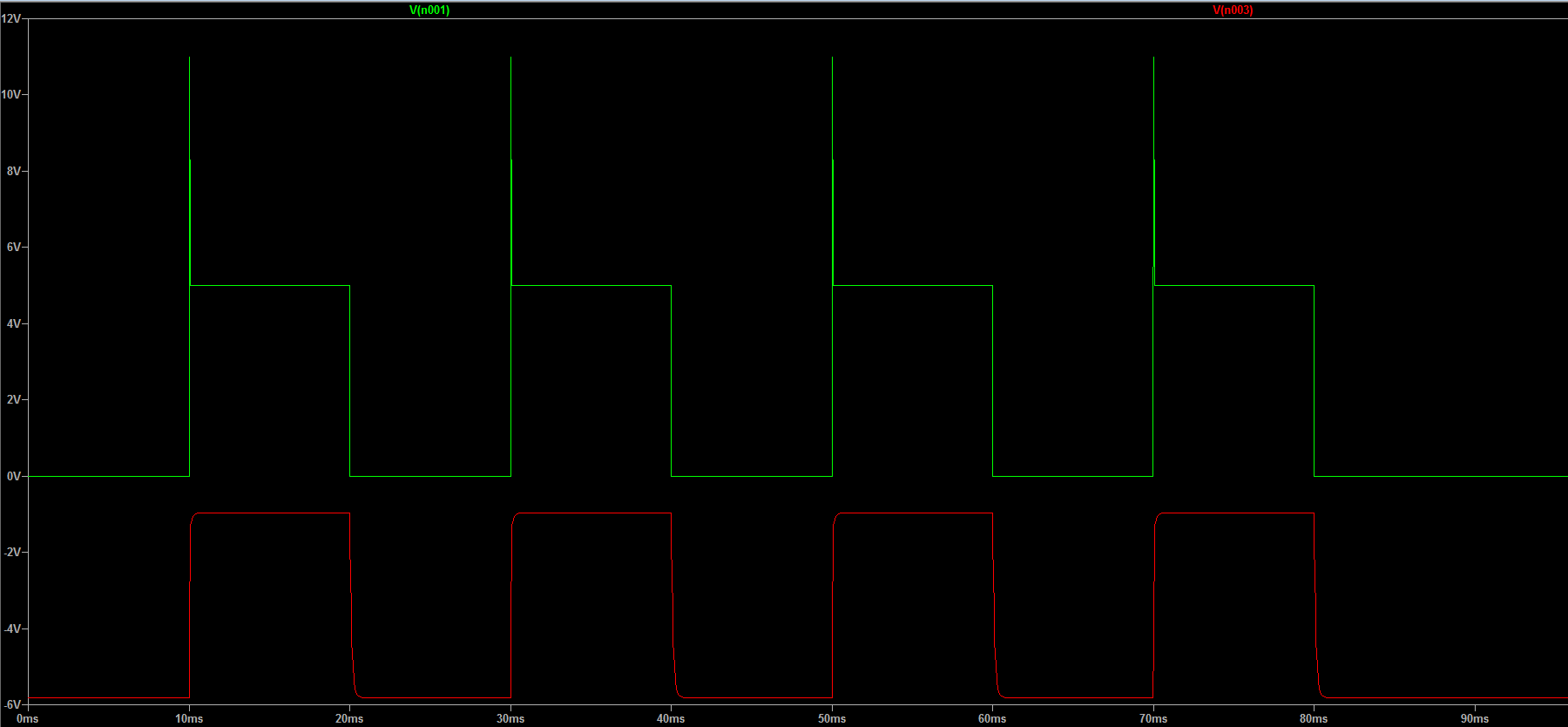Click the 10ms time axis label
The image size is (1568, 727).
click(x=189, y=719)
